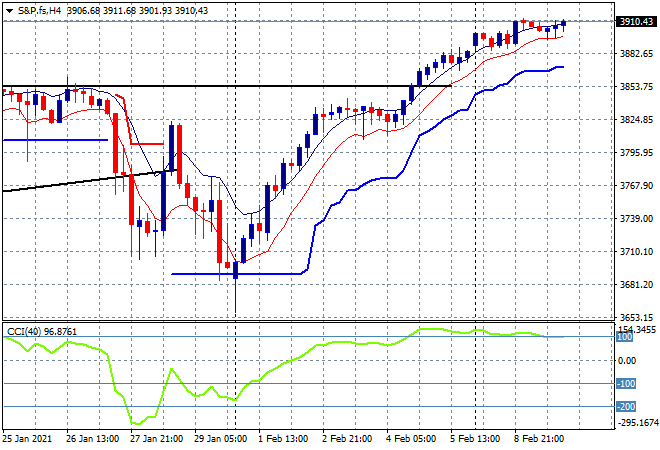Click the 3681.20 price axis label
Screen dimensions: 660x450
coord(636,285)
